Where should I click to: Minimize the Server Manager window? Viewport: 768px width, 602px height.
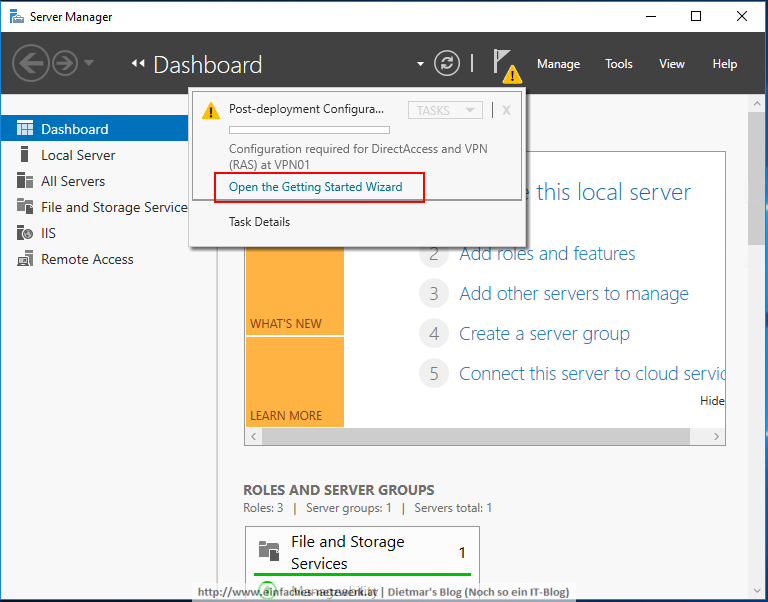(x=650, y=16)
